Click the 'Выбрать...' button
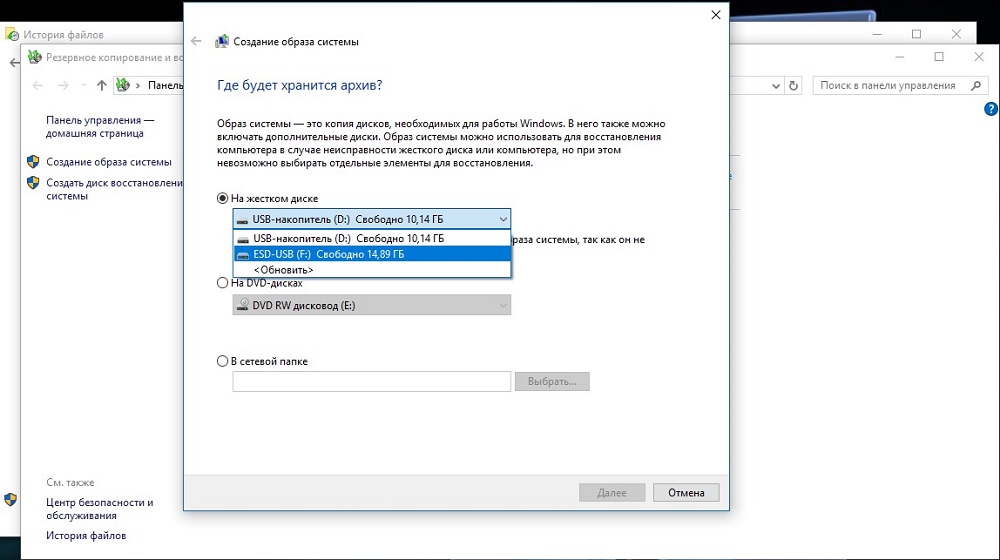This screenshot has height=560, width=1000. point(552,381)
